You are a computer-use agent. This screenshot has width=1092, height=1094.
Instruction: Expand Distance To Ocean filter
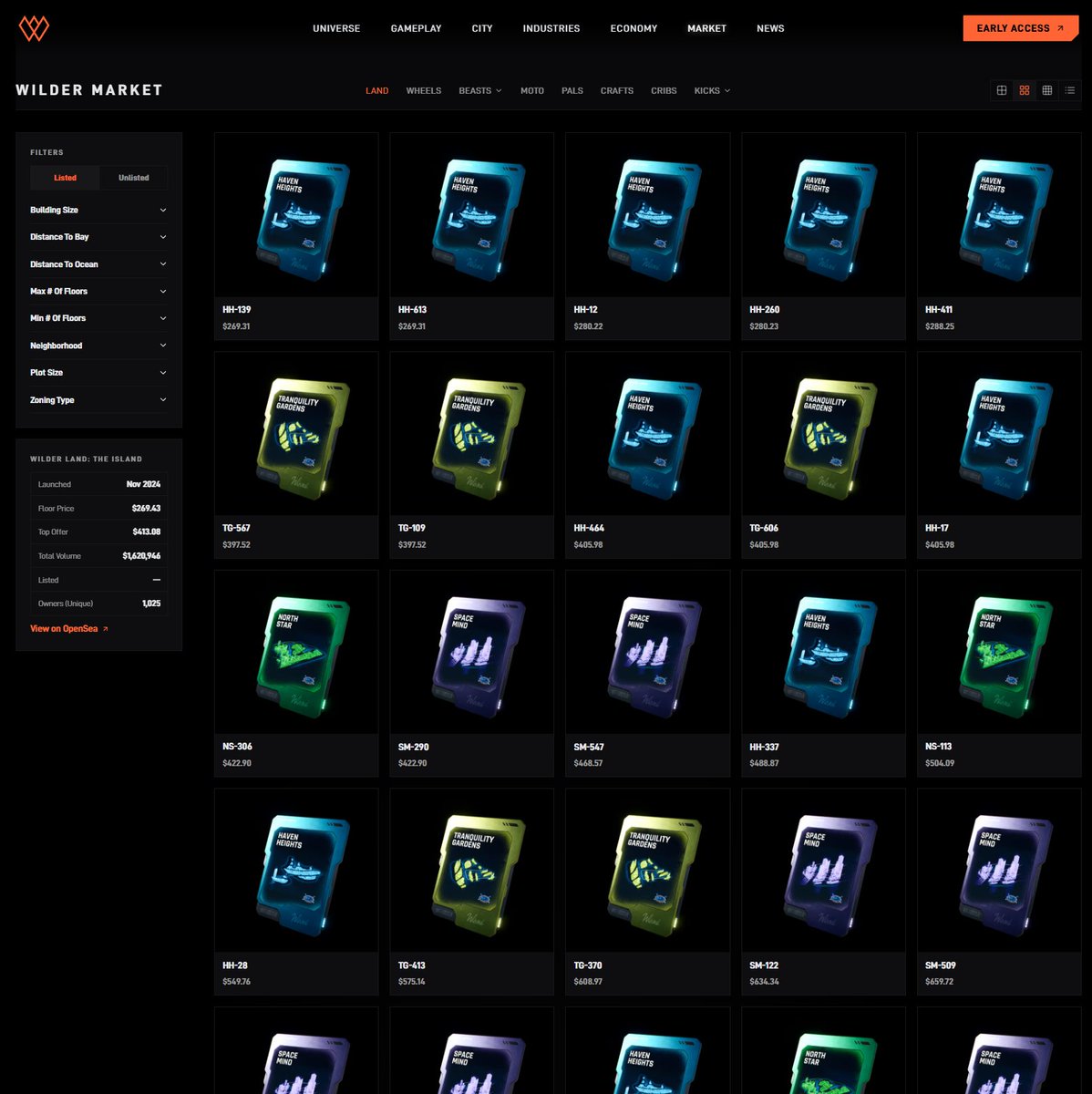(98, 264)
